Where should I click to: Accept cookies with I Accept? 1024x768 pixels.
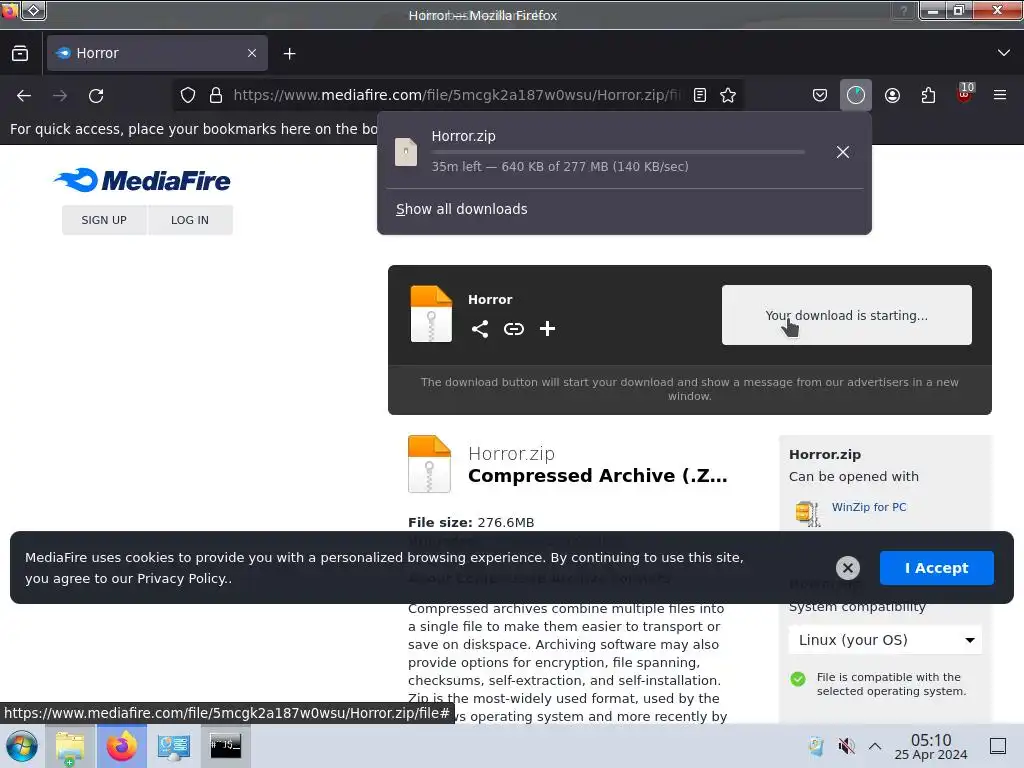click(x=936, y=568)
